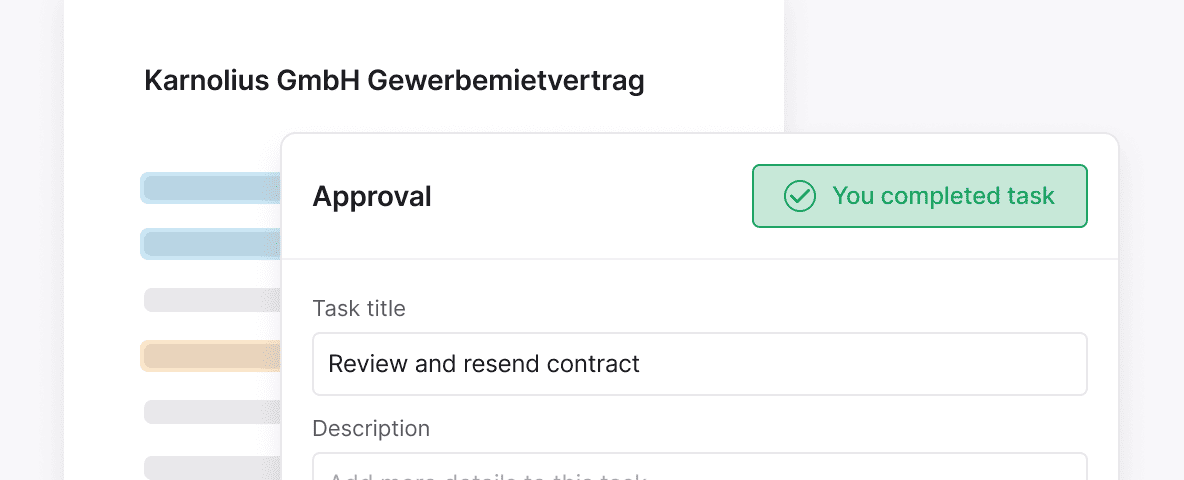Image resolution: width=1184 pixels, height=480 pixels.
Task: Select the bottommost gray document line
Action: tap(211, 467)
